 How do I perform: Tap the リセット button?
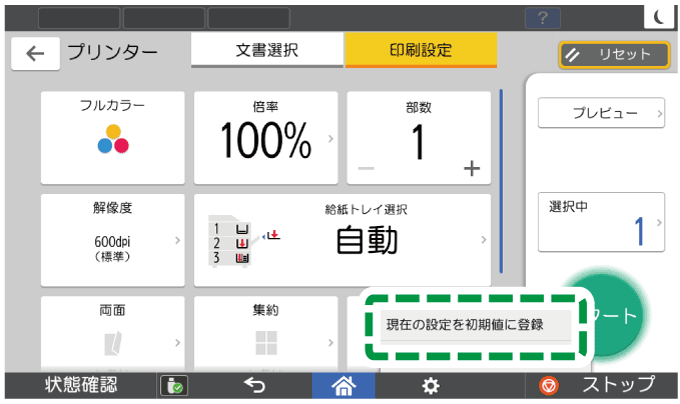pos(614,55)
